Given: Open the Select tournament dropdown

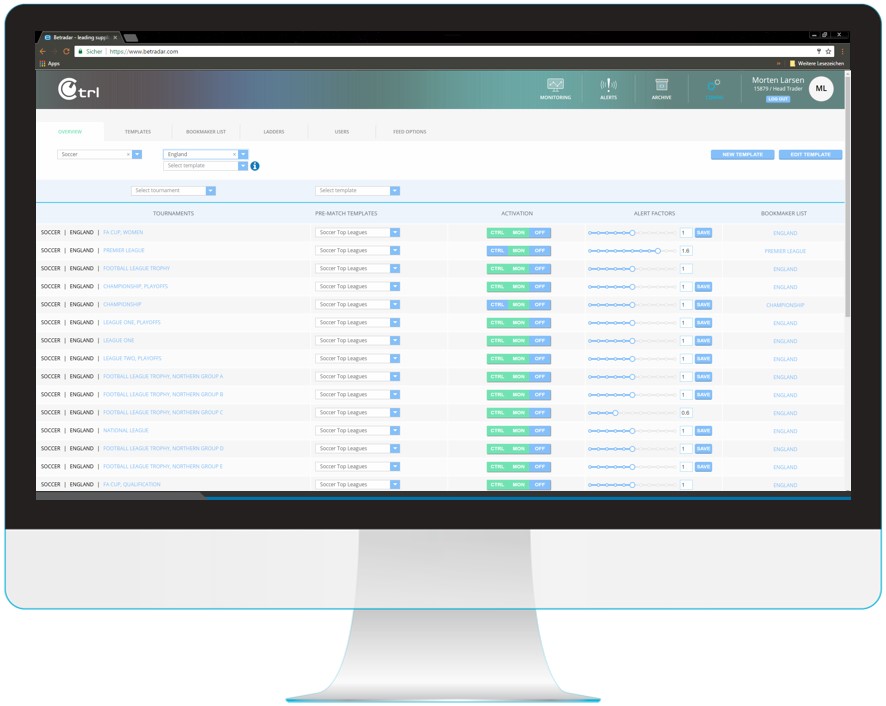Looking at the screenshot, I should coord(210,191).
